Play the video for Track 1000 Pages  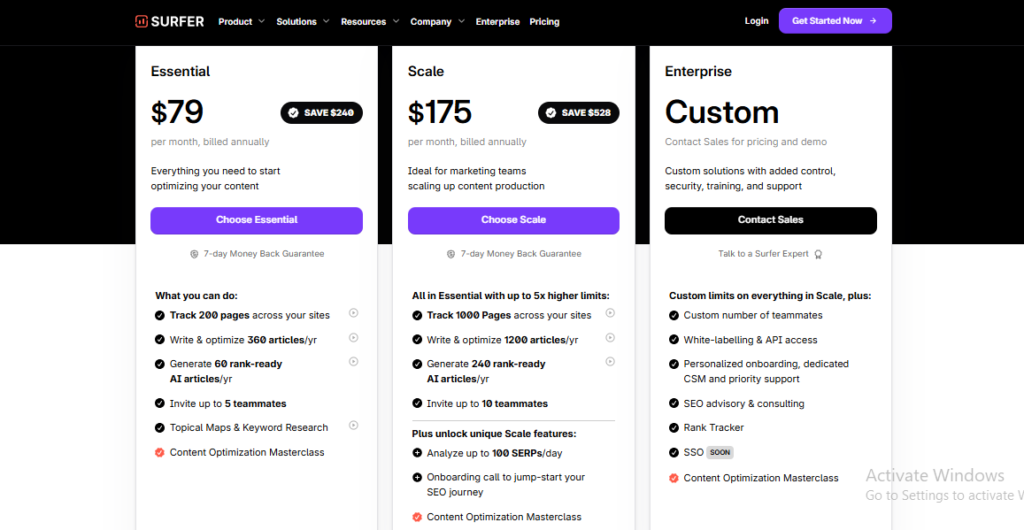coord(610,313)
